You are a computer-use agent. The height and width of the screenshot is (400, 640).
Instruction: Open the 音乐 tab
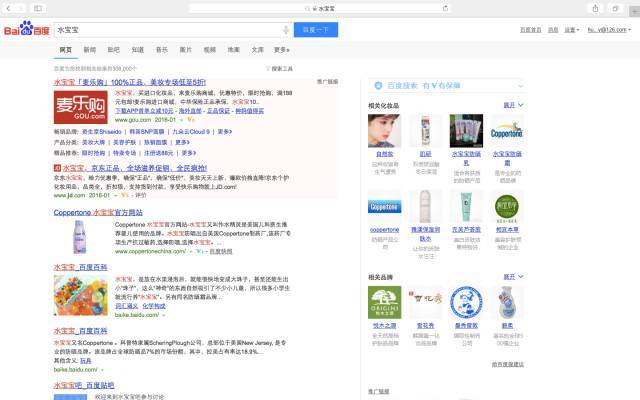(162, 50)
